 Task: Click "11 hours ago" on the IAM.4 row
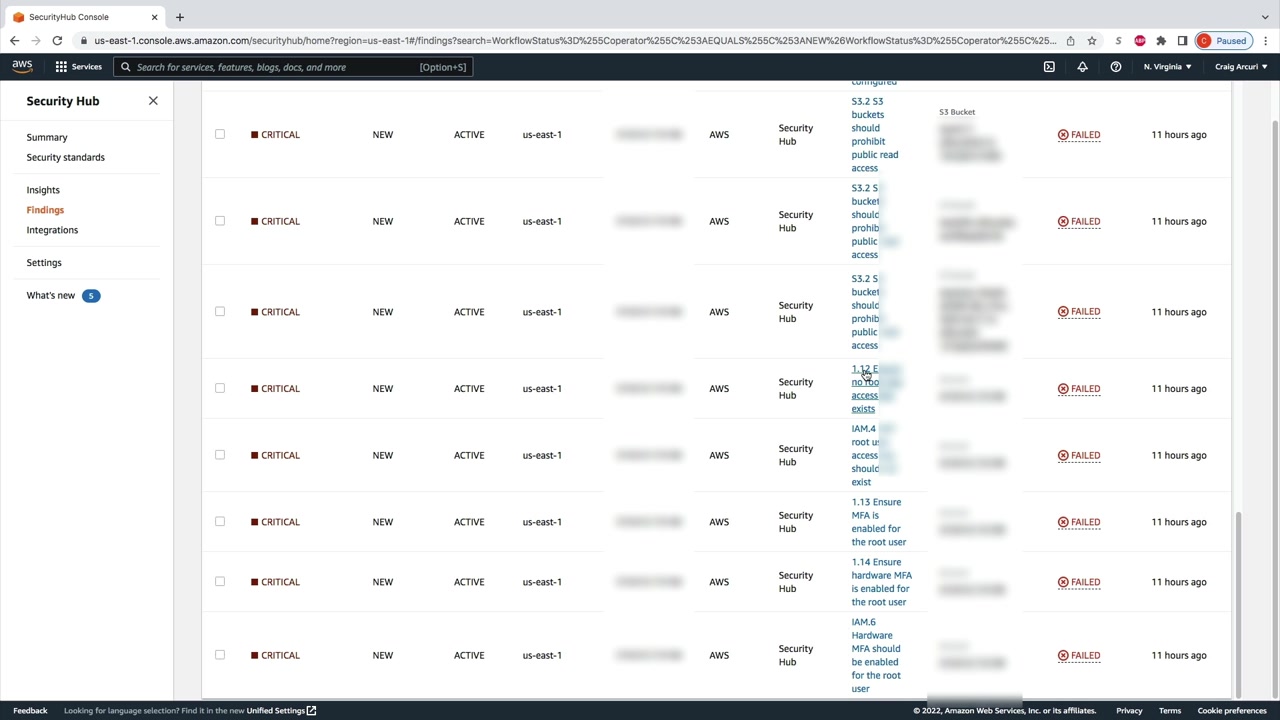(x=1179, y=455)
